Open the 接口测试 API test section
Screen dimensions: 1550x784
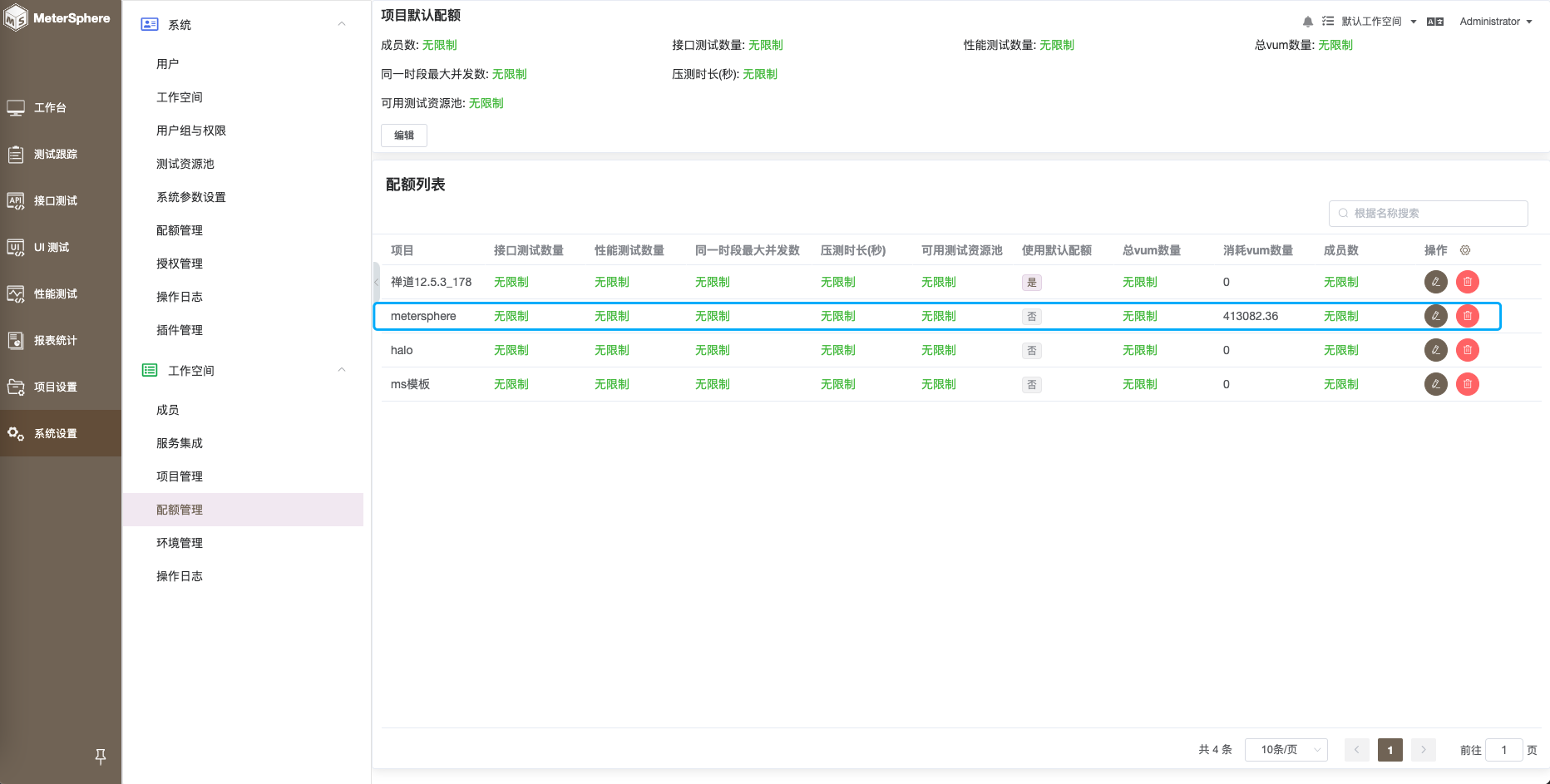61,200
